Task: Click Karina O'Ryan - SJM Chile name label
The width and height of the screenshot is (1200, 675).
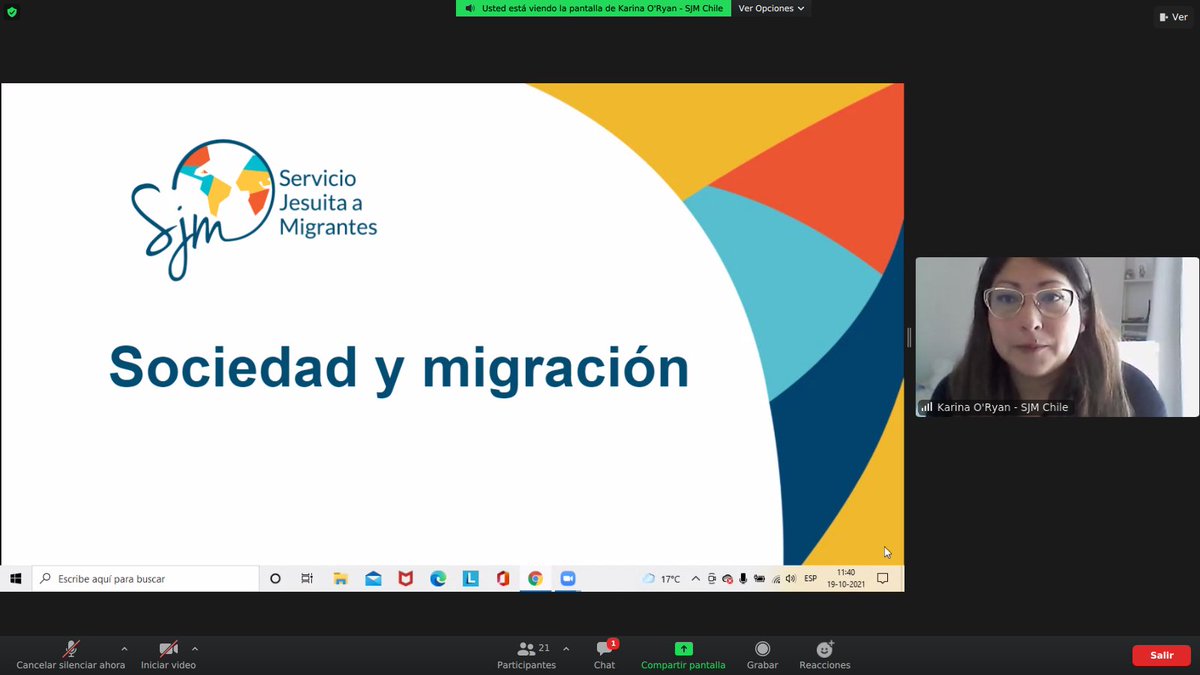Action: [x=1002, y=407]
